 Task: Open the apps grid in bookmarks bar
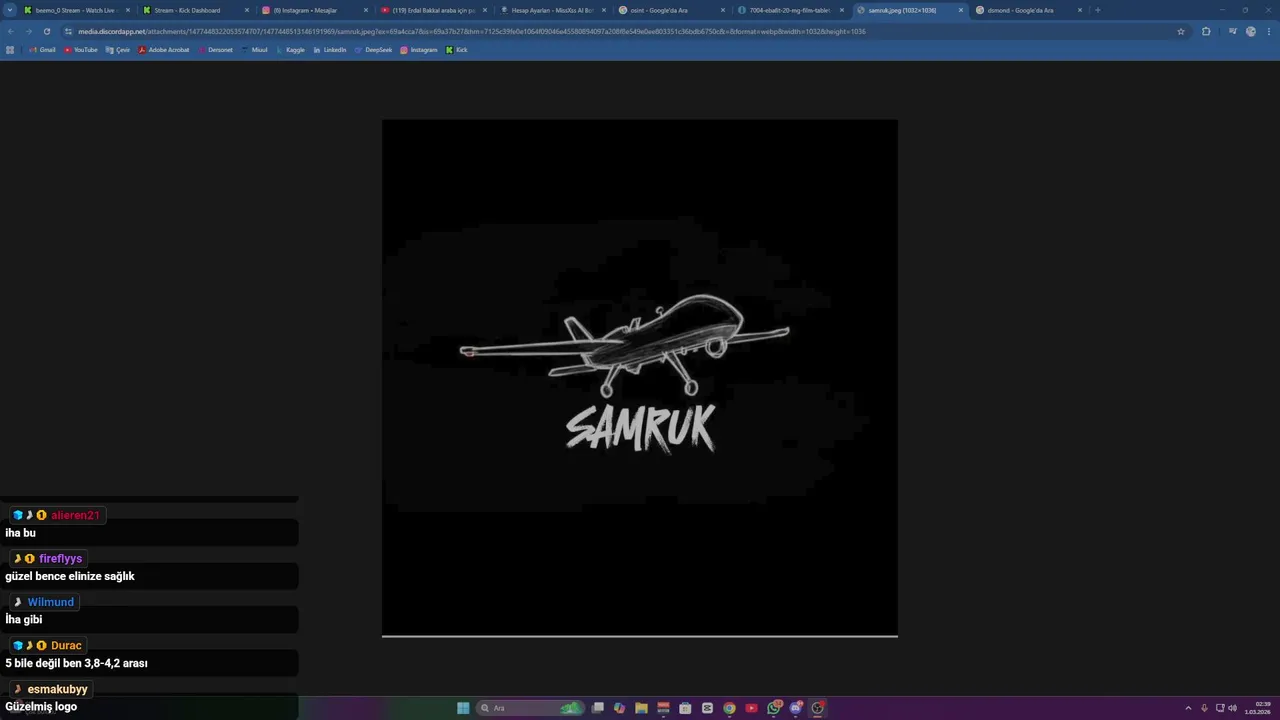[x=10, y=49]
